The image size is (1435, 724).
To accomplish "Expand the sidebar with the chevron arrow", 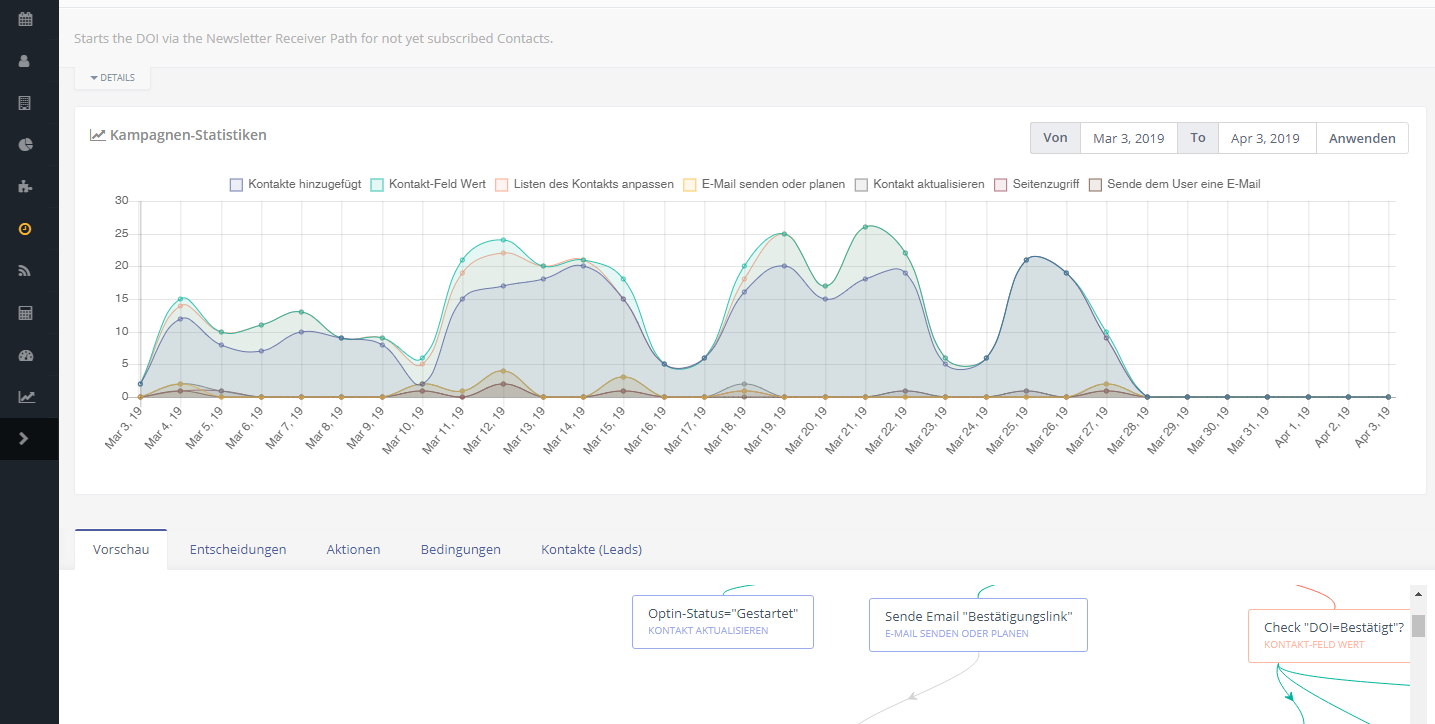I will (25, 439).
